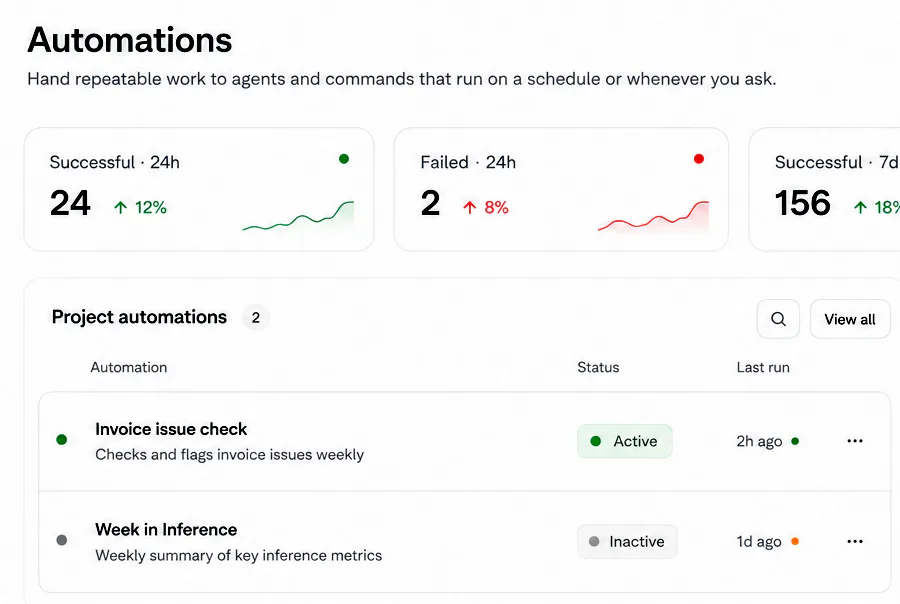Sort by the Automation column header
The width and height of the screenshot is (900, 604).
click(129, 367)
